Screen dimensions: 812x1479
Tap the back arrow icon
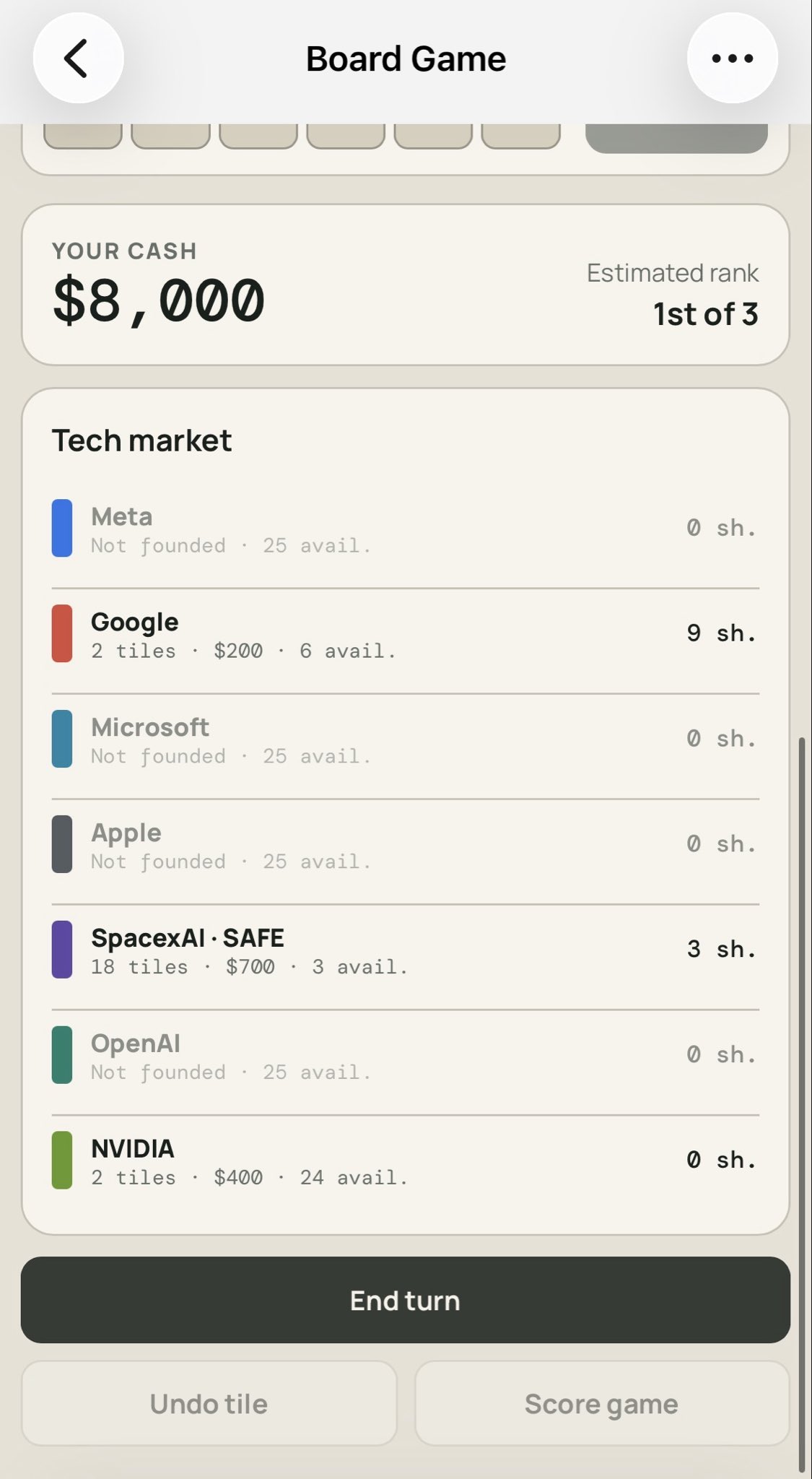point(78,58)
